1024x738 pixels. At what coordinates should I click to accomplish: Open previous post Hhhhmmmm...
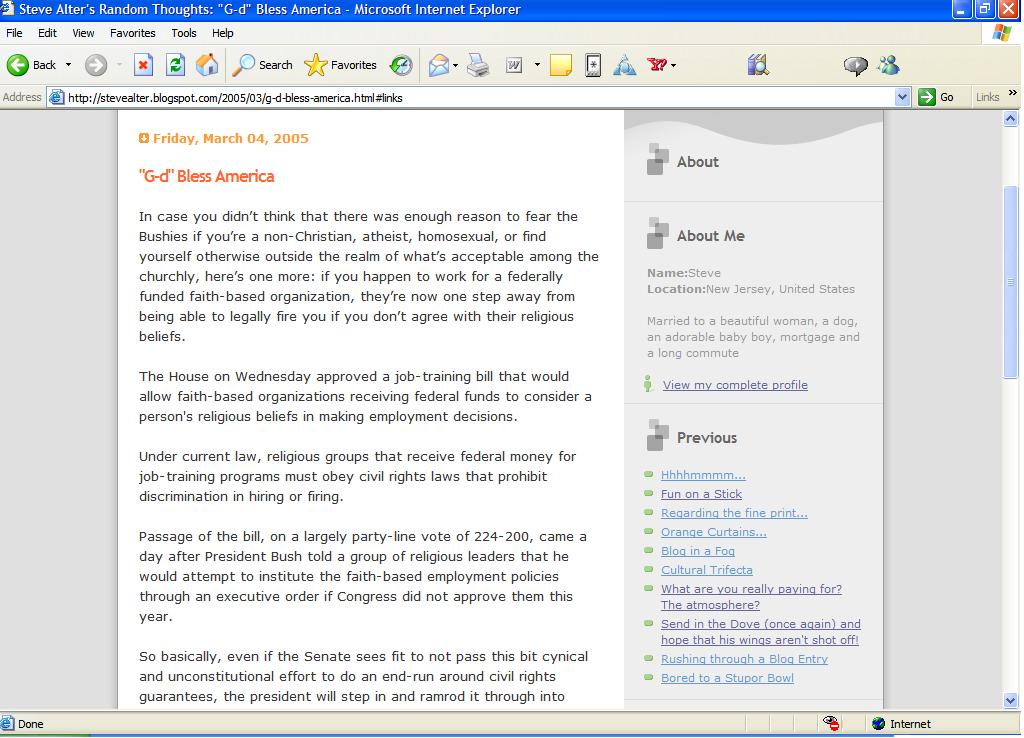coord(703,475)
